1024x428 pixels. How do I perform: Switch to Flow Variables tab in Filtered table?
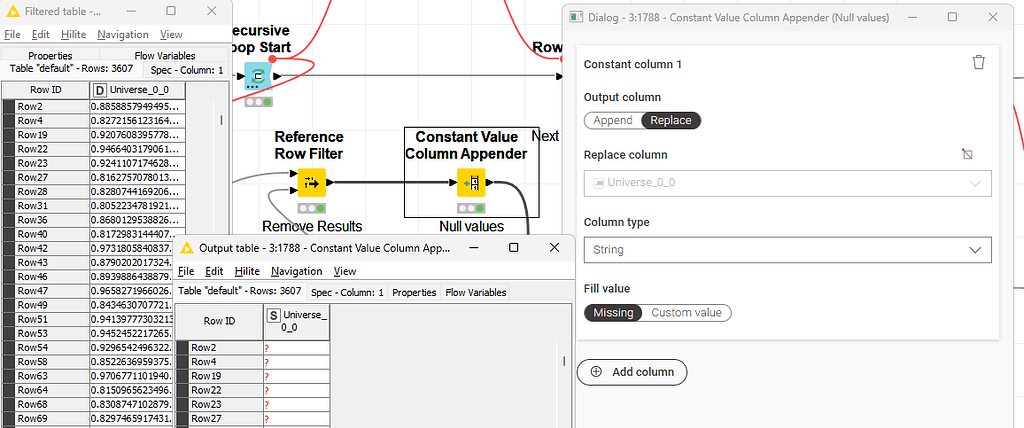[165, 56]
